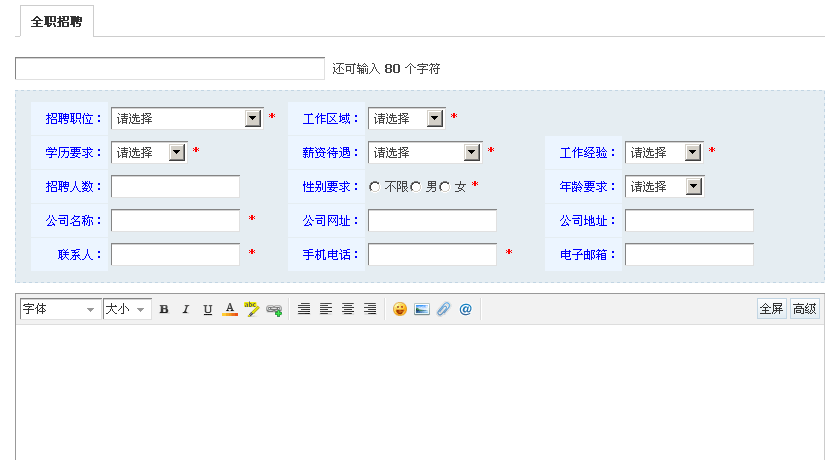This screenshot has height=460, width=835.
Task: Click the second paragraph alignment icon
Action: (x=326, y=309)
